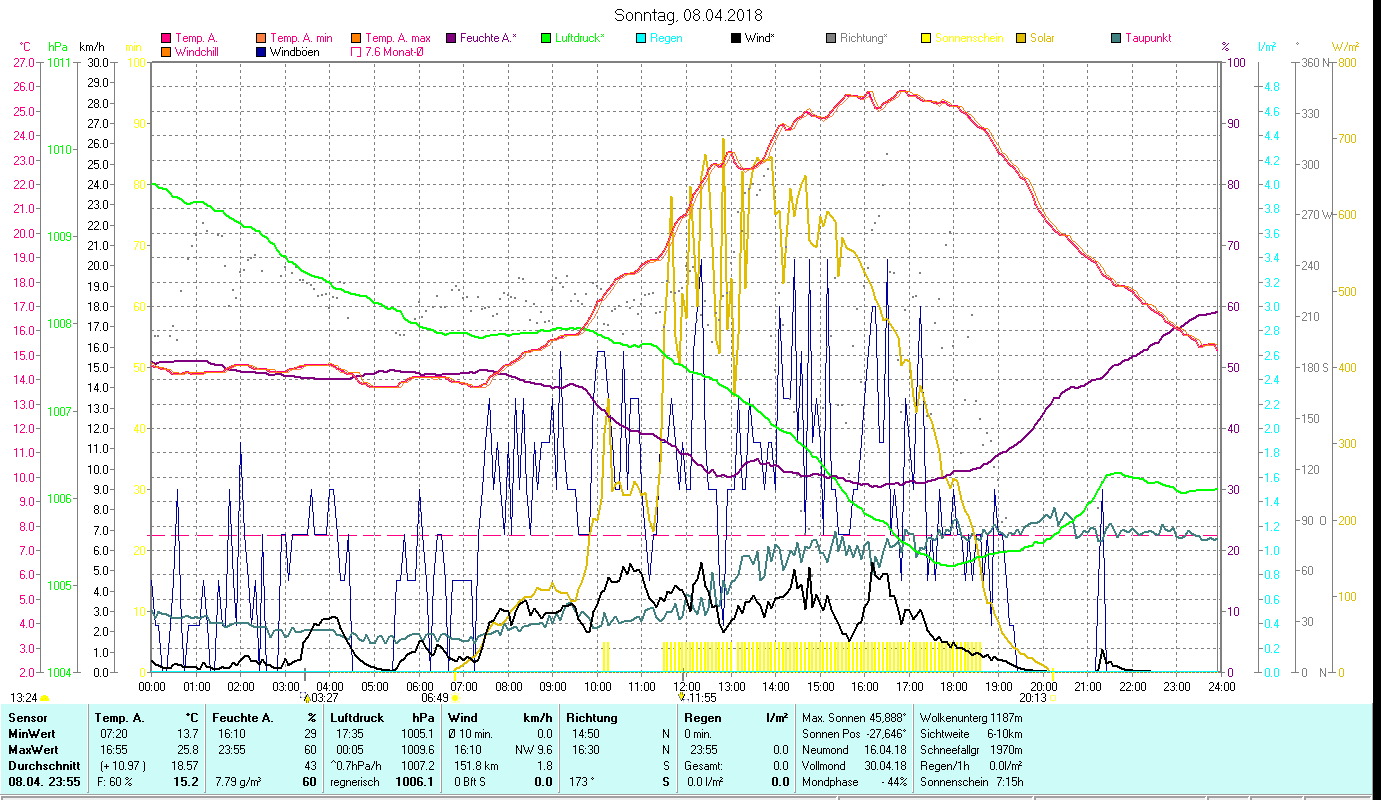Click the regnerisch forecast text
The width and height of the screenshot is (1381, 800).
point(355,782)
